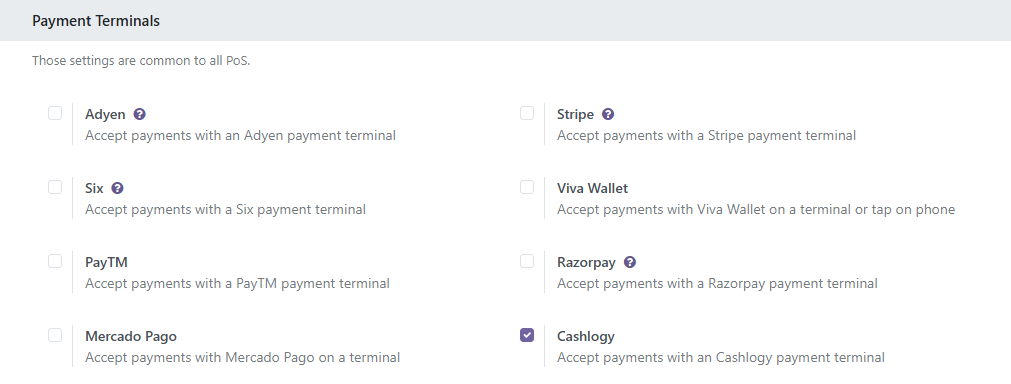The width and height of the screenshot is (1011, 384).
Task: Open the Adyen help question-mark icon
Action: tap(139, 114)
